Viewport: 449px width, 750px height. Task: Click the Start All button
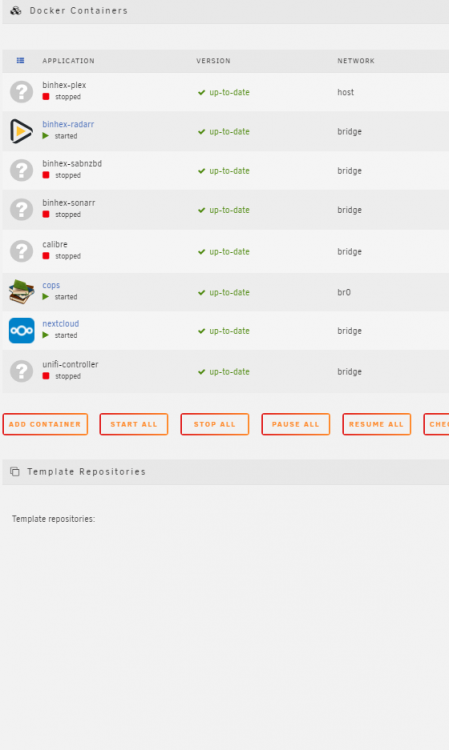(x=134, y=424)
